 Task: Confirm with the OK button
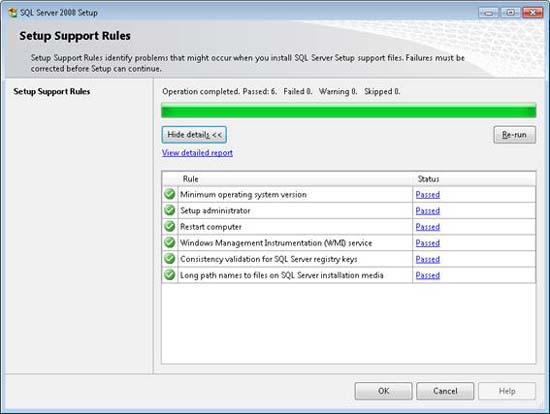(x=383, y=391)
